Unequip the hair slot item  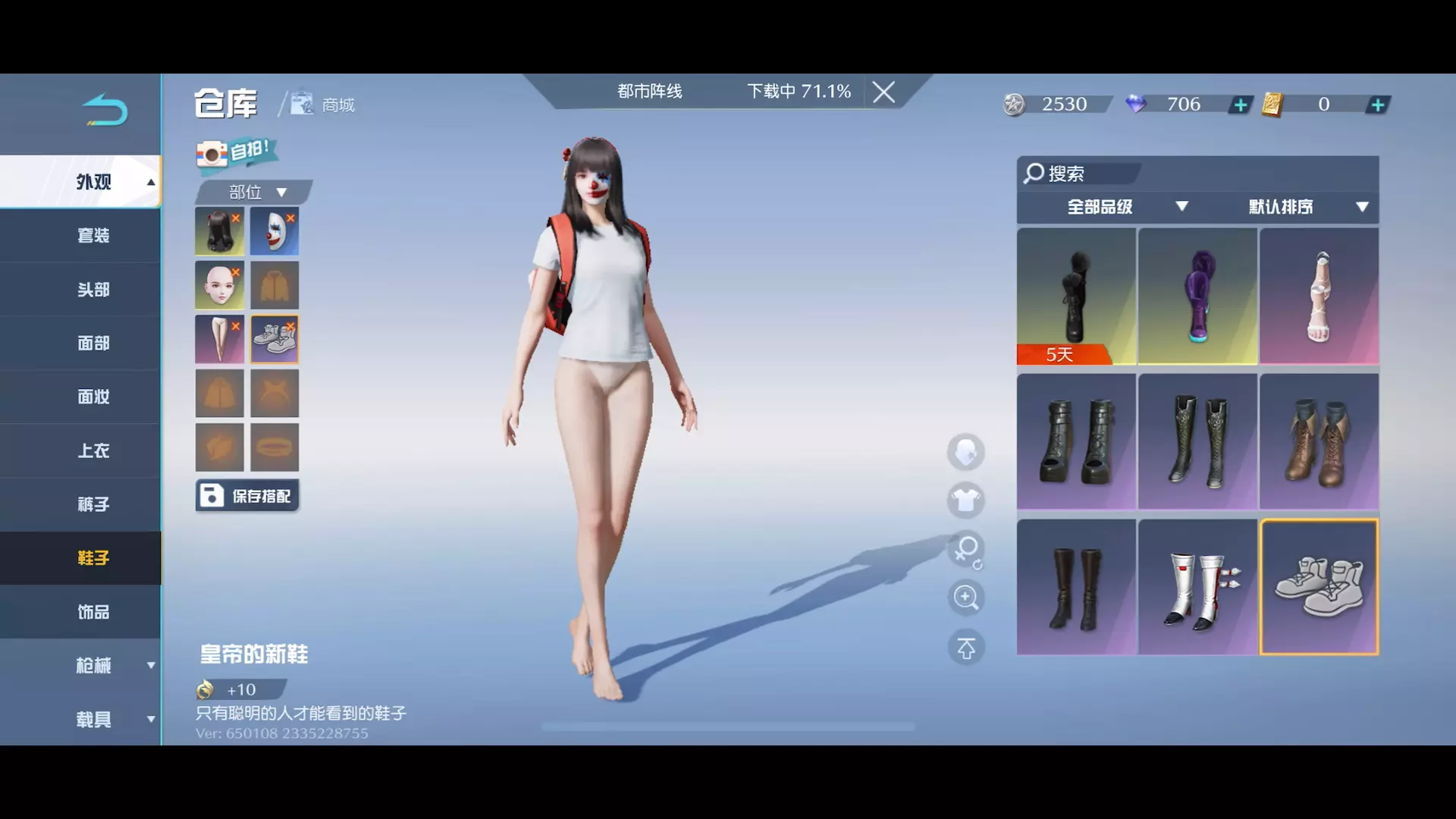point(236,218)
